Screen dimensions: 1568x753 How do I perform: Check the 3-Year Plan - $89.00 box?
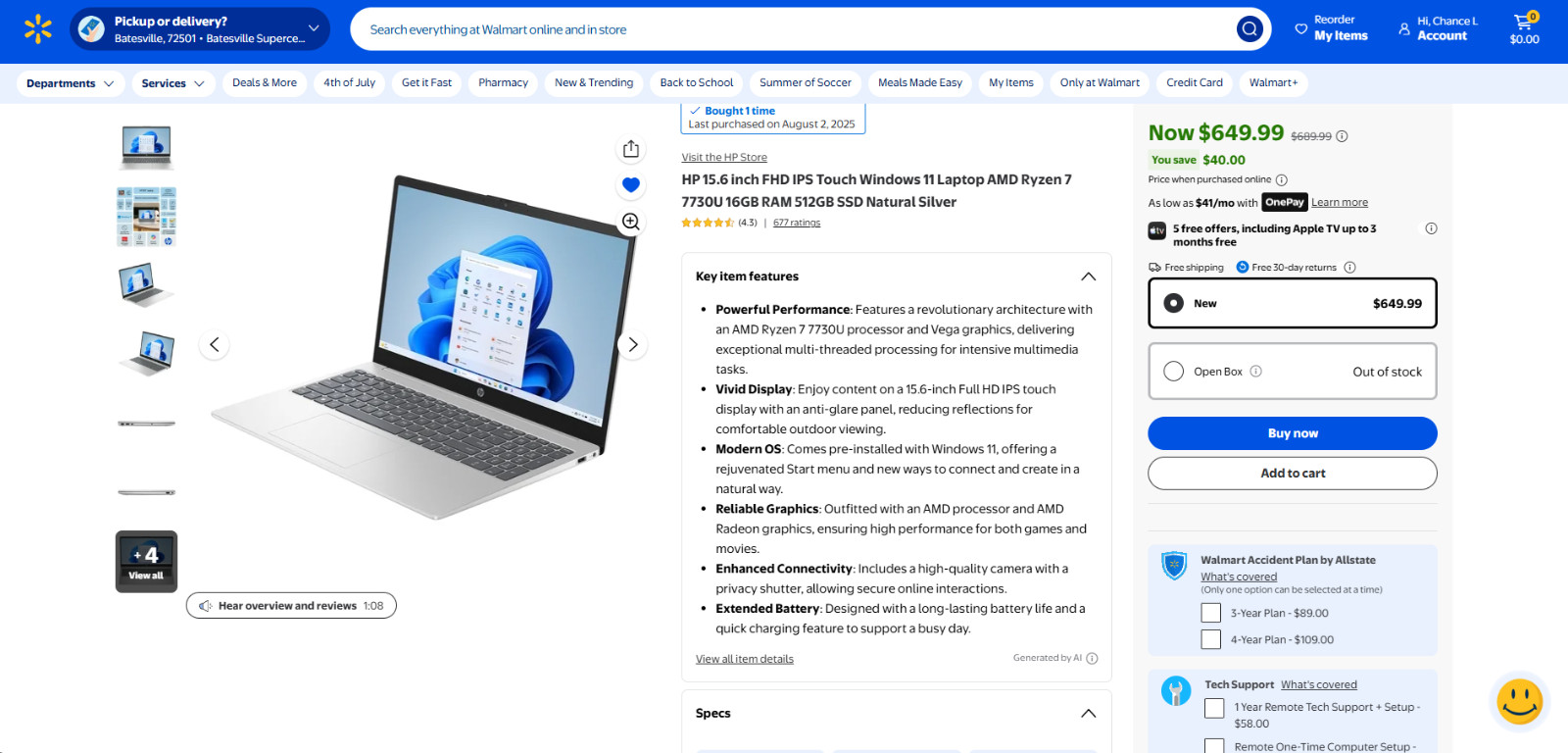[x=1211, y=613]
